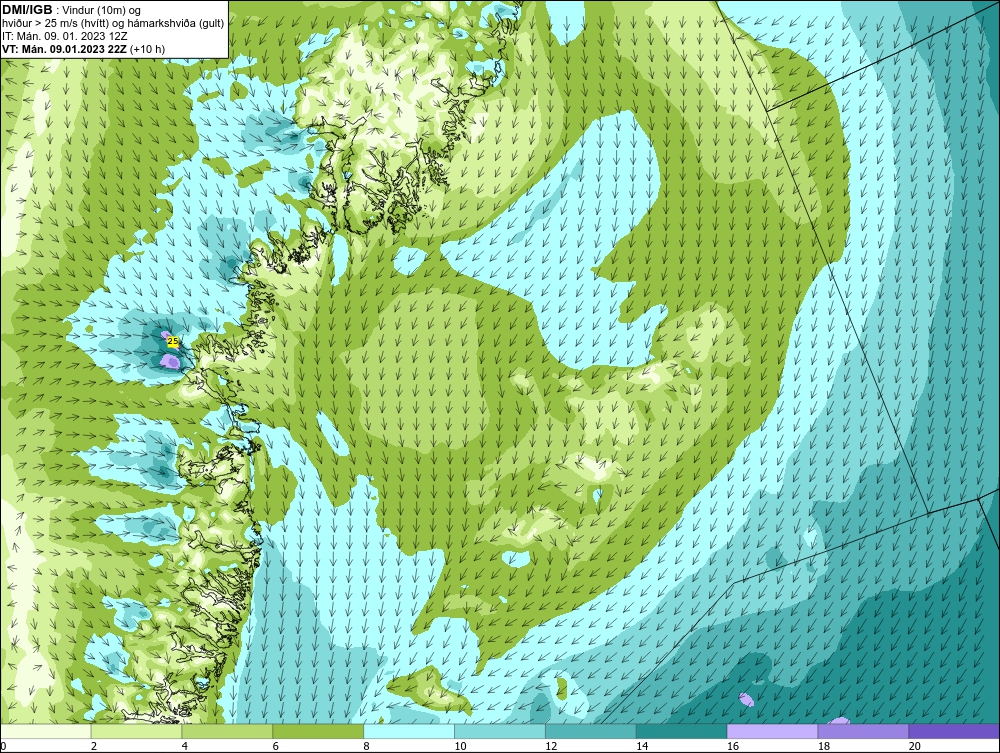Click the 2–4 m/s legend color swatch
The width and height of the screenshot is (1000, 753).
point(136,731)
